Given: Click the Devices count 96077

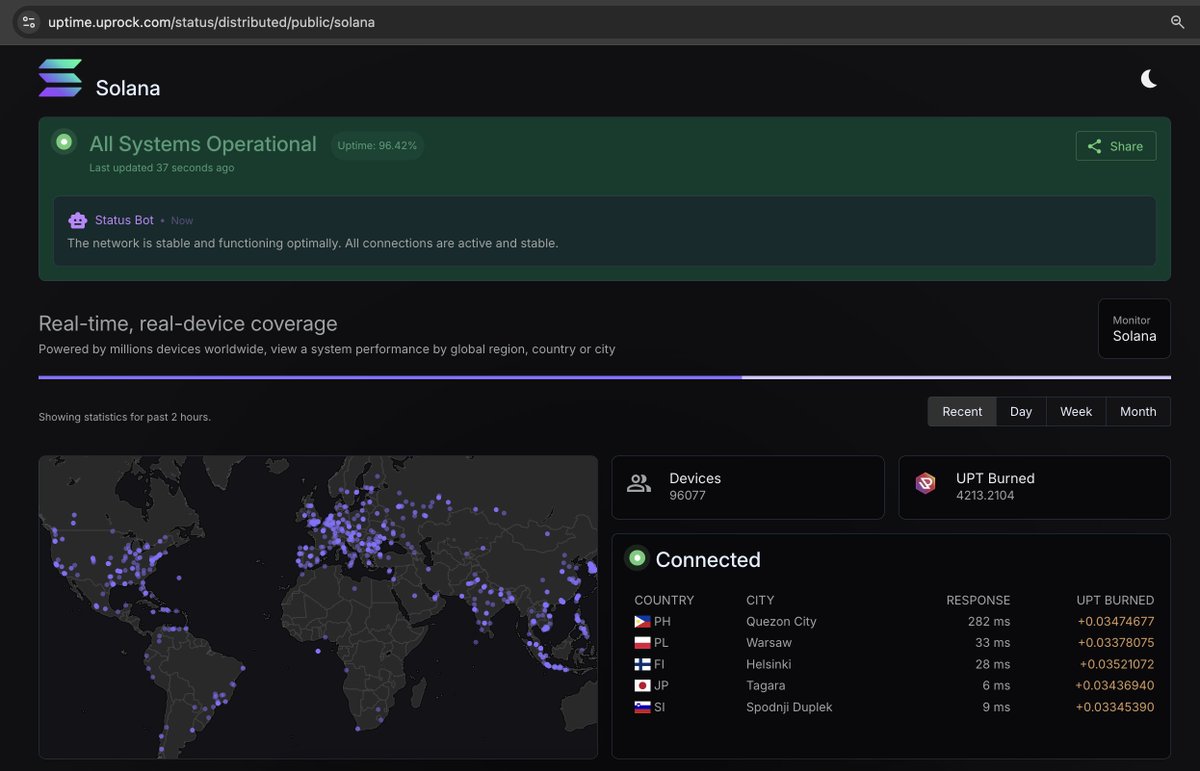Looking at the screenshot, I should click(x=688, y=495).
